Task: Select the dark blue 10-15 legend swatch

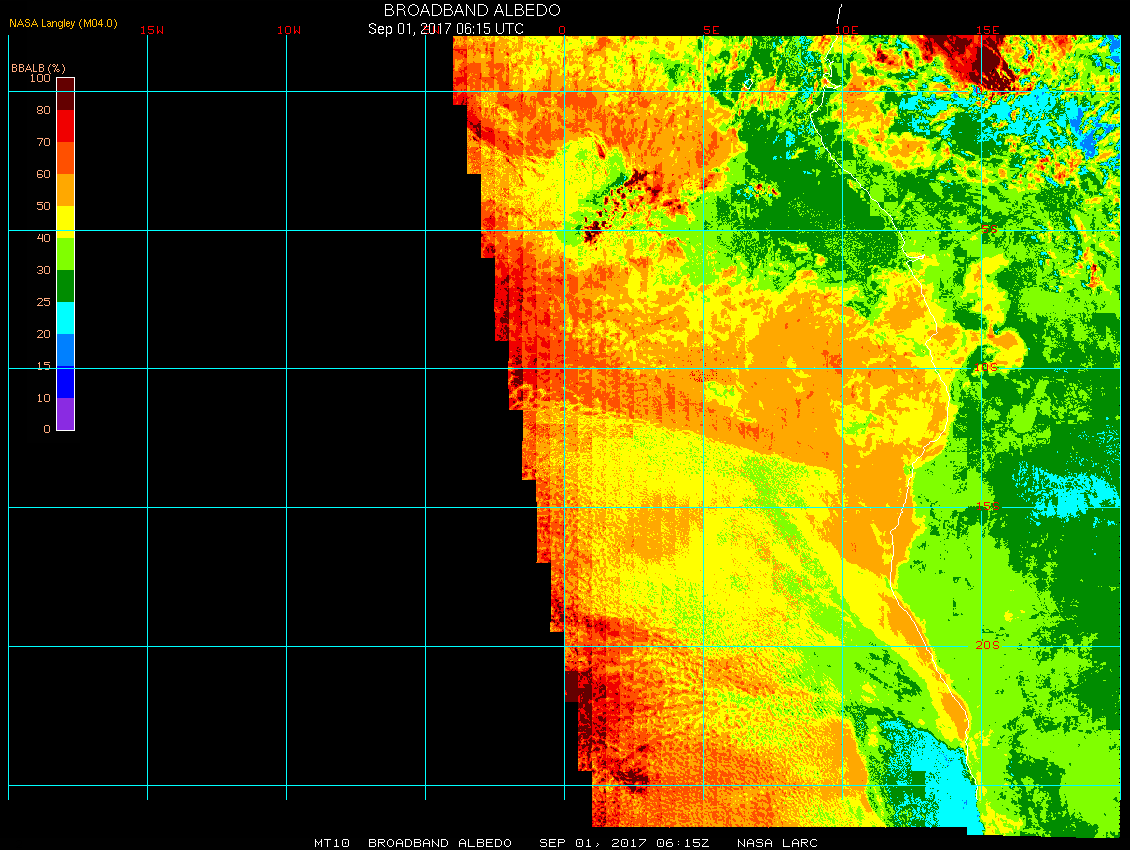Action: click(x=66, y=382)
